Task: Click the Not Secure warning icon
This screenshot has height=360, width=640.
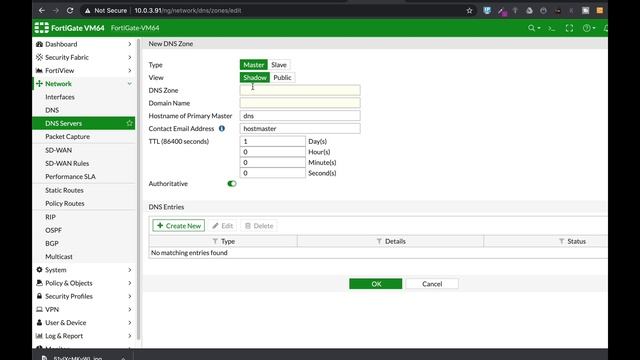Action: 87,11
